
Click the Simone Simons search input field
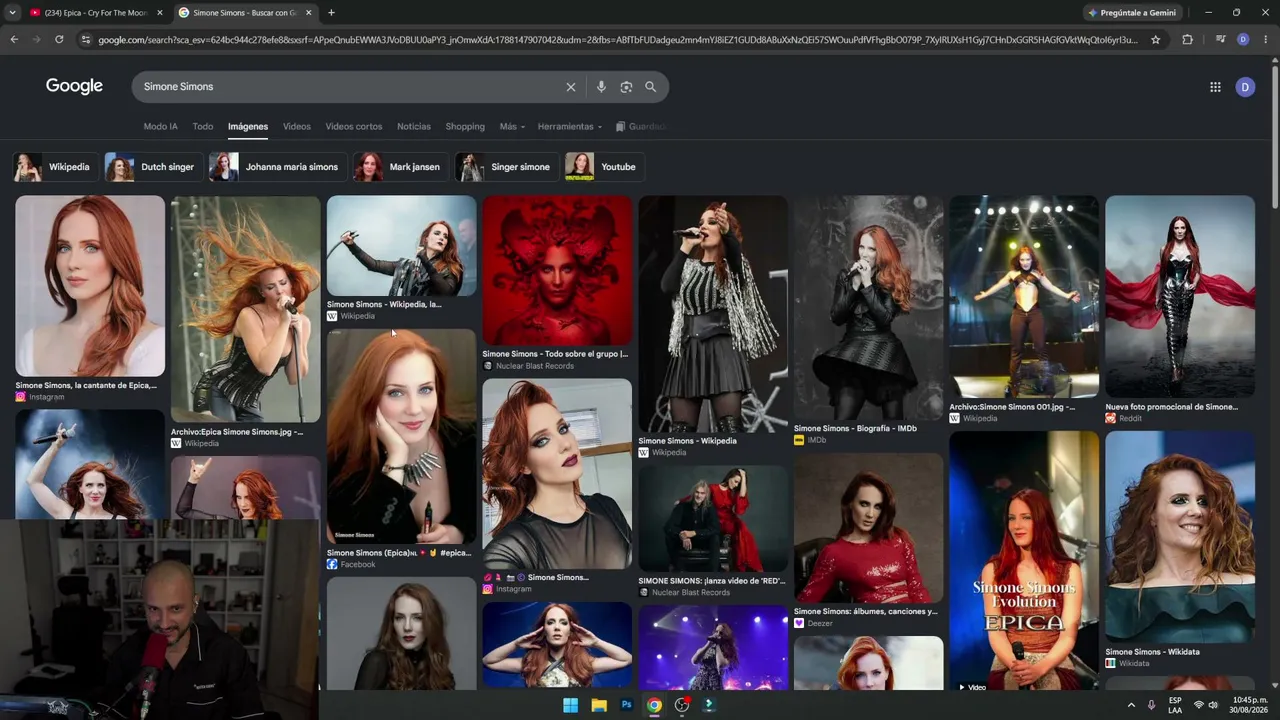[x=350, y=87]
